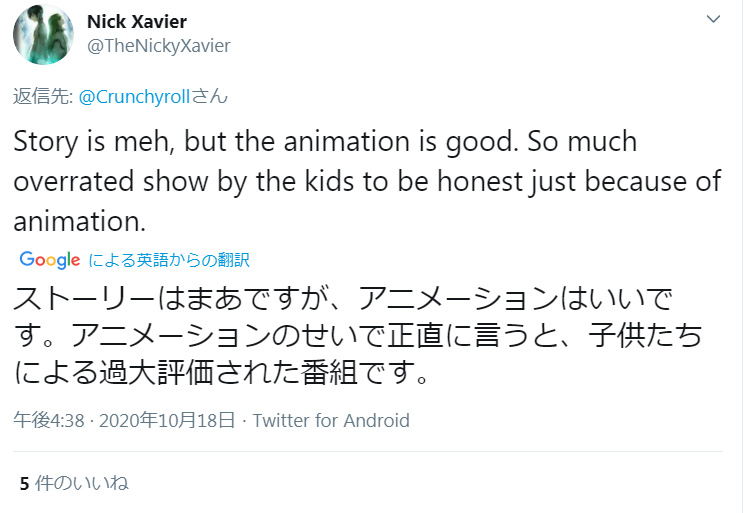The height and width of the screenshot is (513, 744).
Task: Expand the tweet options chevron
Action: point(713,20)
